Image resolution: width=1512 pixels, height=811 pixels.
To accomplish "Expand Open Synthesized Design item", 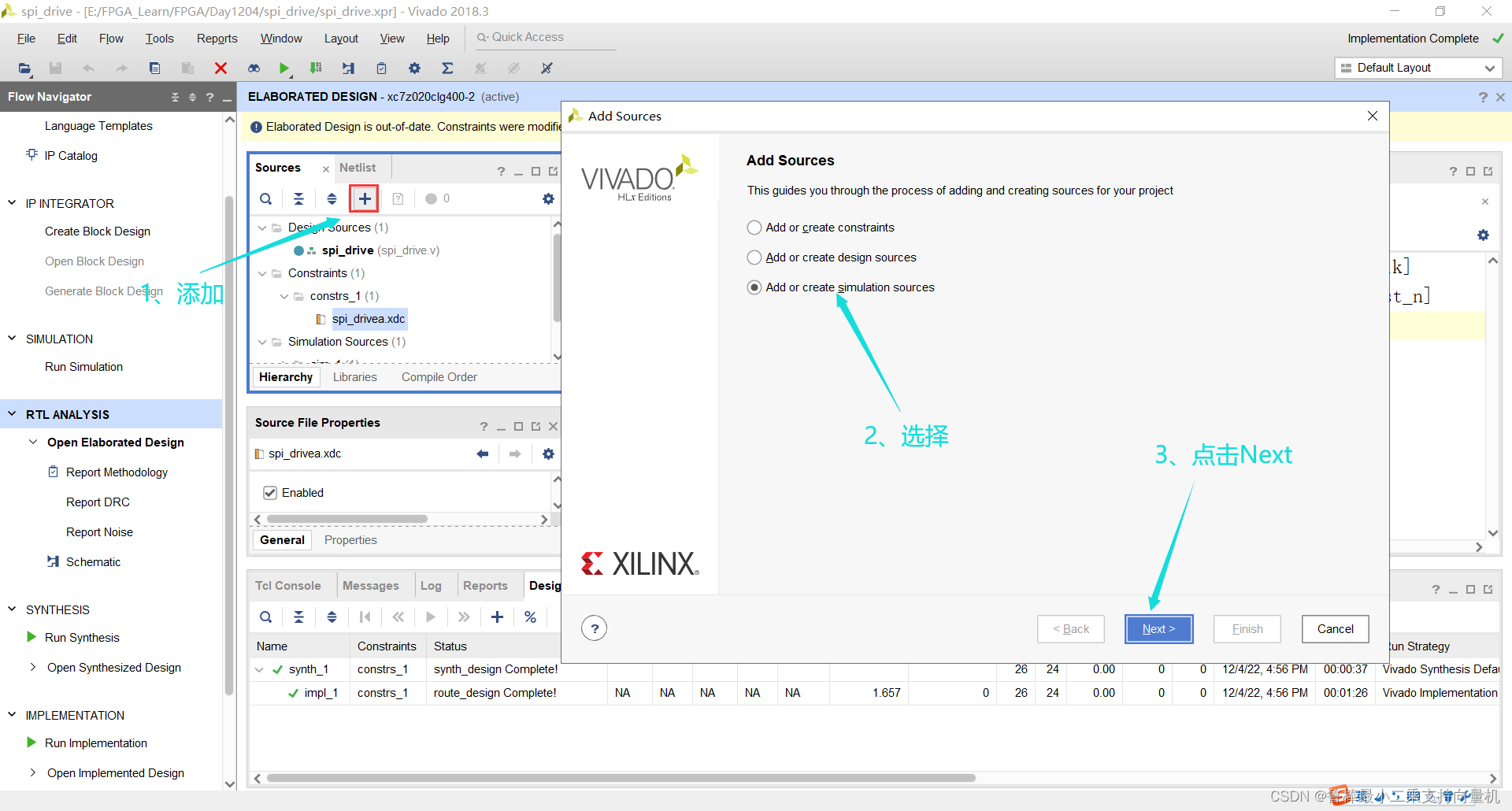I will pyautogui.click(x=32, y=667).
